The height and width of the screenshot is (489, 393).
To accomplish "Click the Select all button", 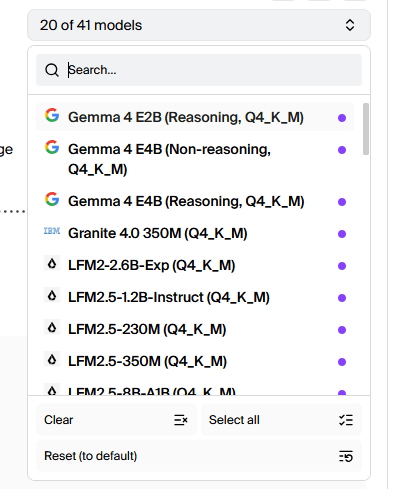I will 281,420.
